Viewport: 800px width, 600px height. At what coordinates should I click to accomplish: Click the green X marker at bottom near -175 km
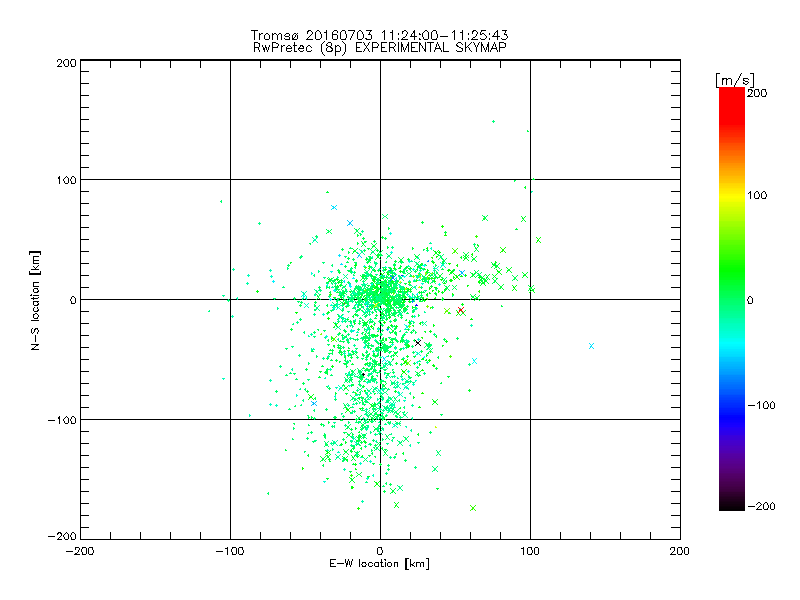point(473,508)
